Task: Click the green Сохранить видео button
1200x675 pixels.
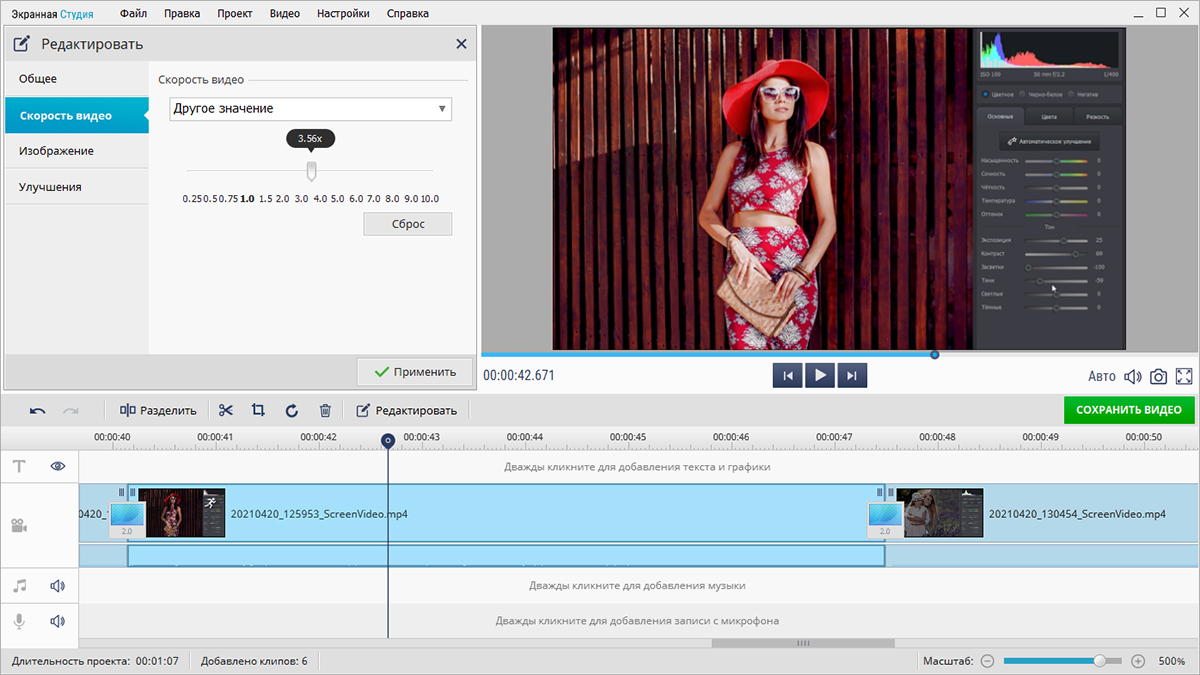Action: (1128, 410)
